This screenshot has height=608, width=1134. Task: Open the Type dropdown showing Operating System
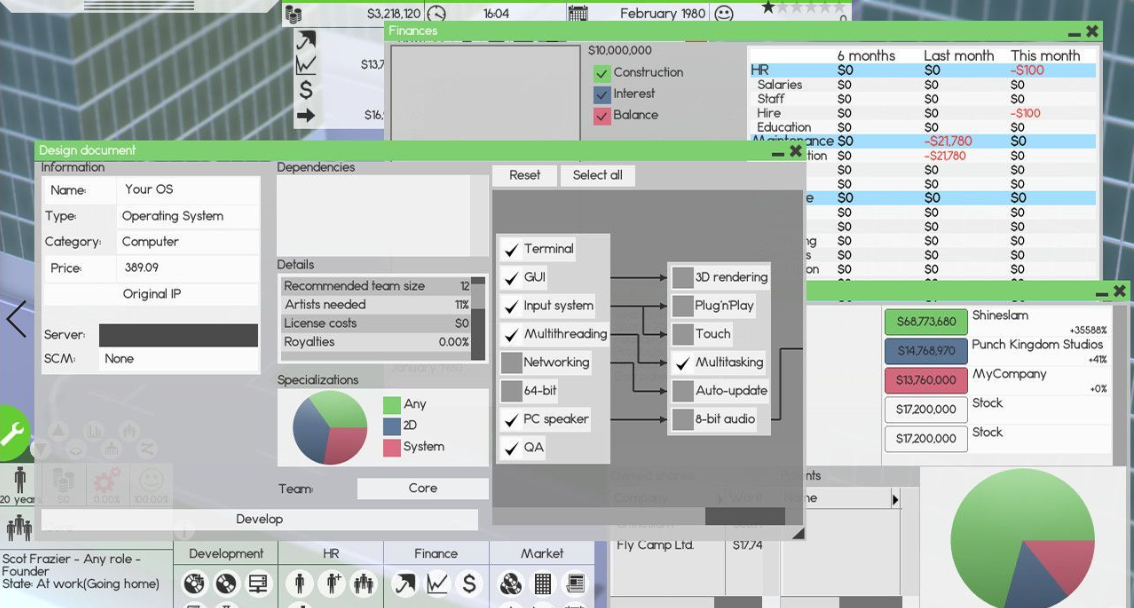[x=187, y=216]
